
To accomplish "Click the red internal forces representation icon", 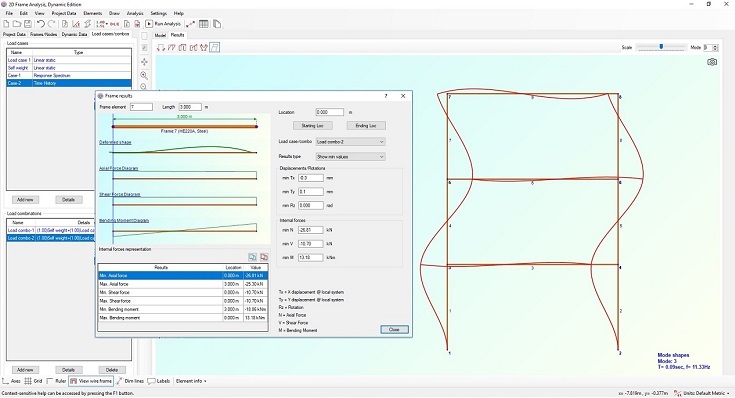I will [264, 257].
